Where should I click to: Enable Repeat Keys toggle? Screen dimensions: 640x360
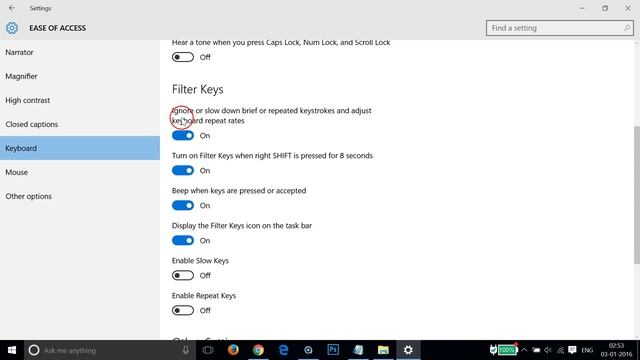coord(183,311)
